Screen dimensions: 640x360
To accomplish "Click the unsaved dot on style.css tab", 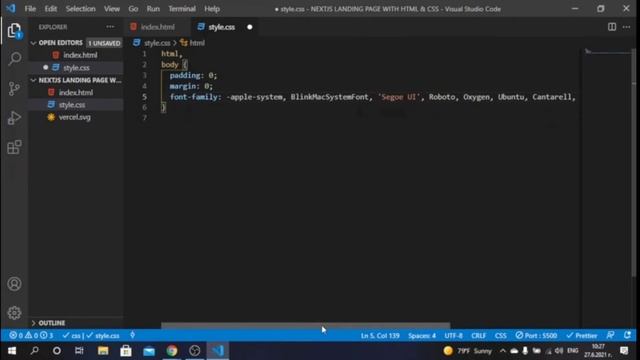I will pyautogui.click(x=250, y=27).
